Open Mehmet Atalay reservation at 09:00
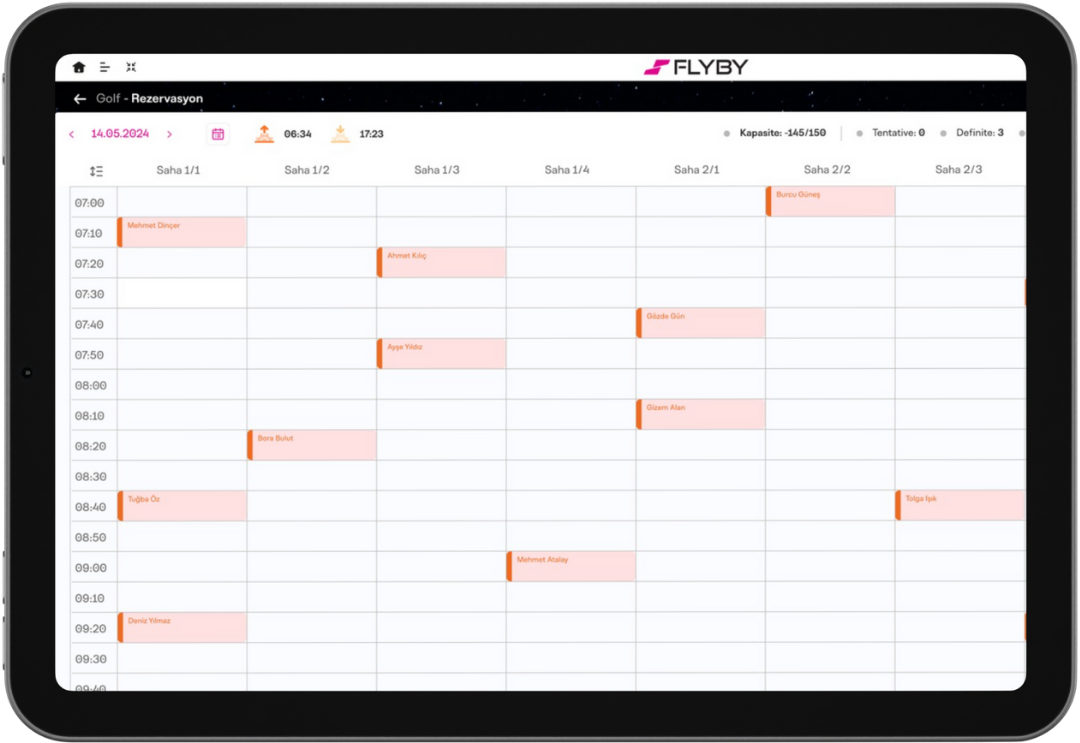The image size is (1080, 743). tap(571, 566)
